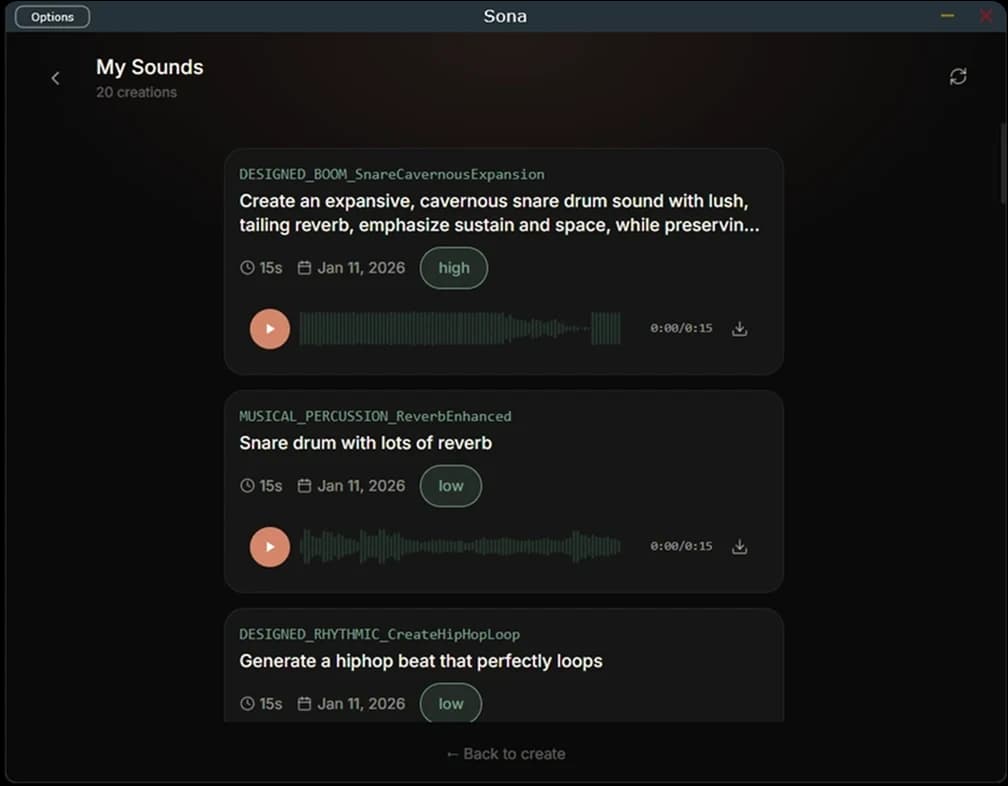
Task: Select the DESIGNED_RHYTHMIC_CreateHipHopLoop title
Action: [379, 634]
